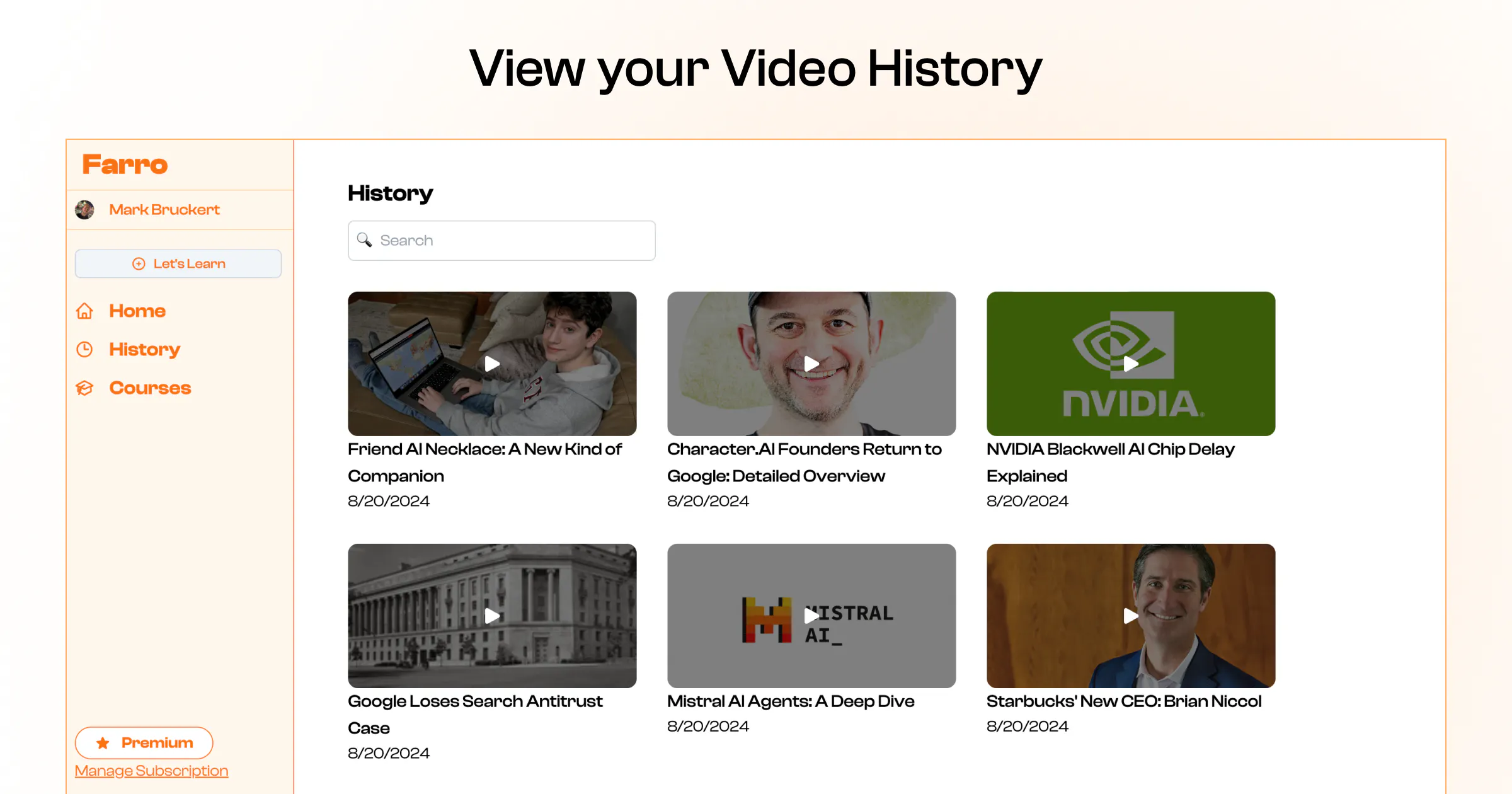Play the NVIDIA Blackwell video
Viewport: 1512px width, 794px height.
(1131, 364)
